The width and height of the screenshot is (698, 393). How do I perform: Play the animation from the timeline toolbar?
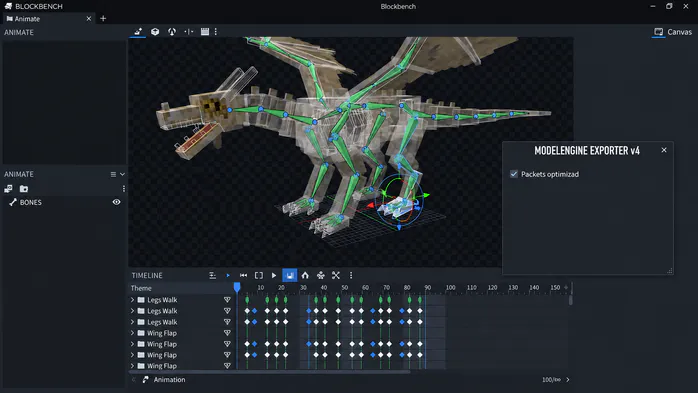point(274,276)
